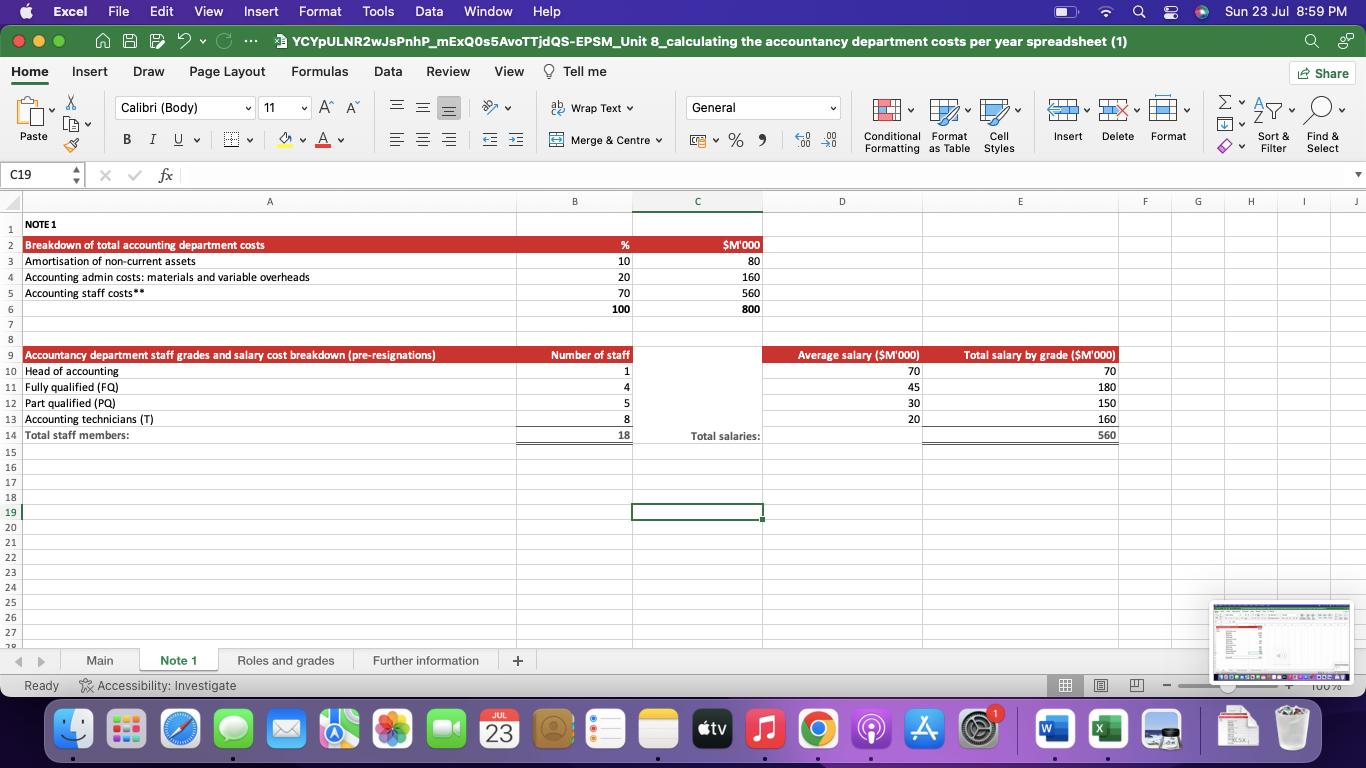
Task: Click the Save icon in title bar
Action: point(130,41)
